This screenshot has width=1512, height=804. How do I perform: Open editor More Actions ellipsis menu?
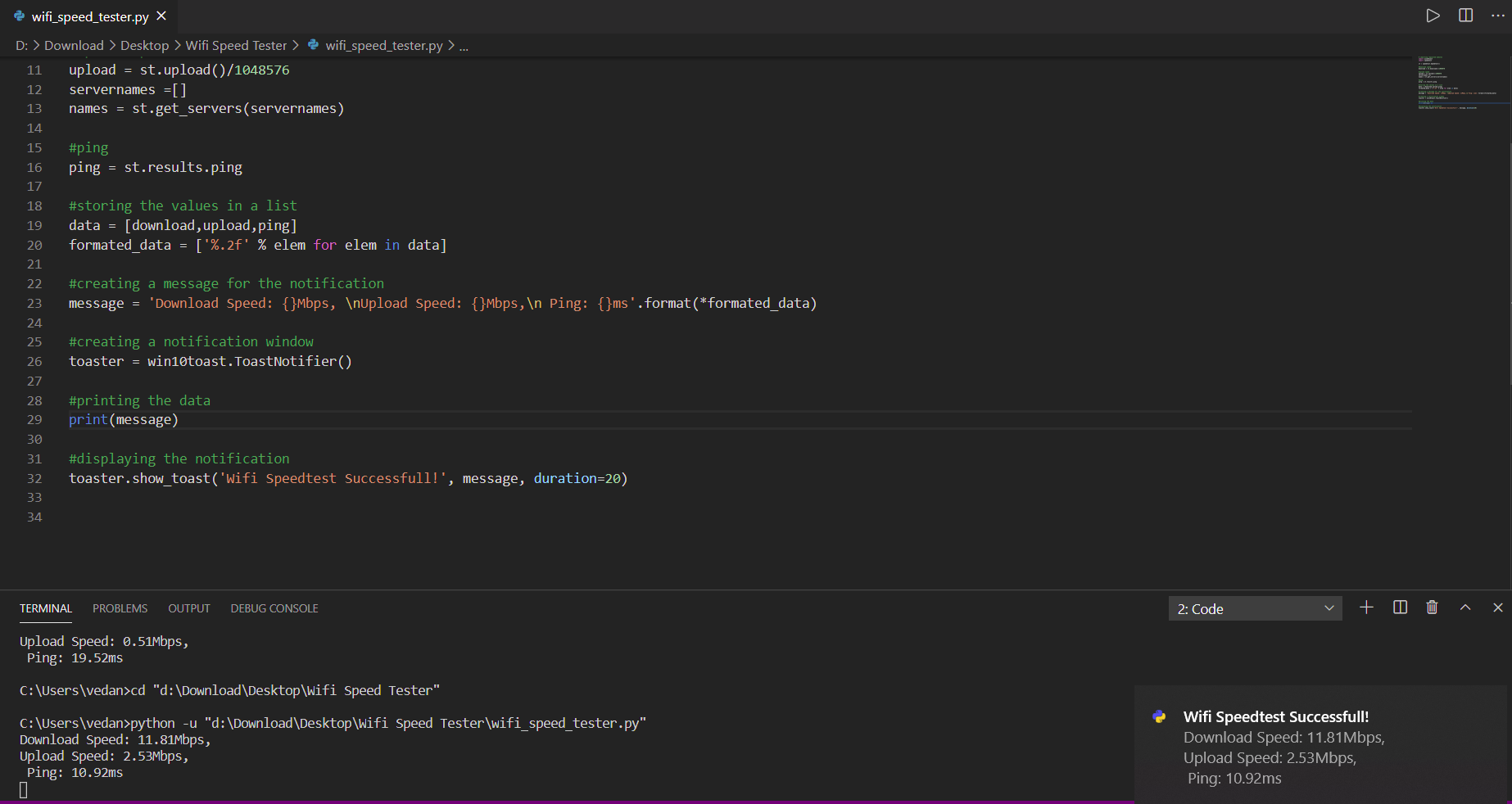(x=1498, y=16)
